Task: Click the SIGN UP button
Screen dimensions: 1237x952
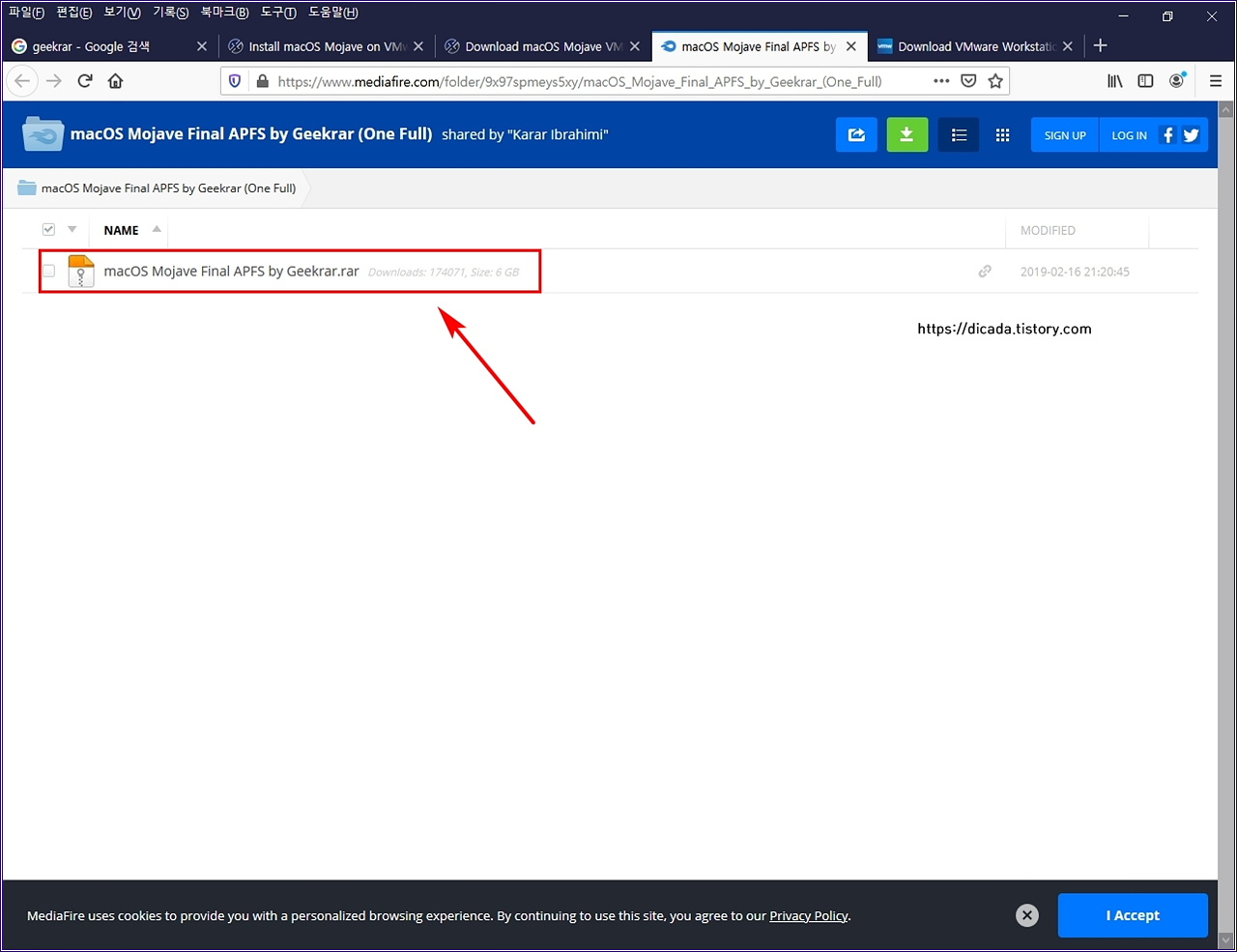Action: [x=1065, y=135]
